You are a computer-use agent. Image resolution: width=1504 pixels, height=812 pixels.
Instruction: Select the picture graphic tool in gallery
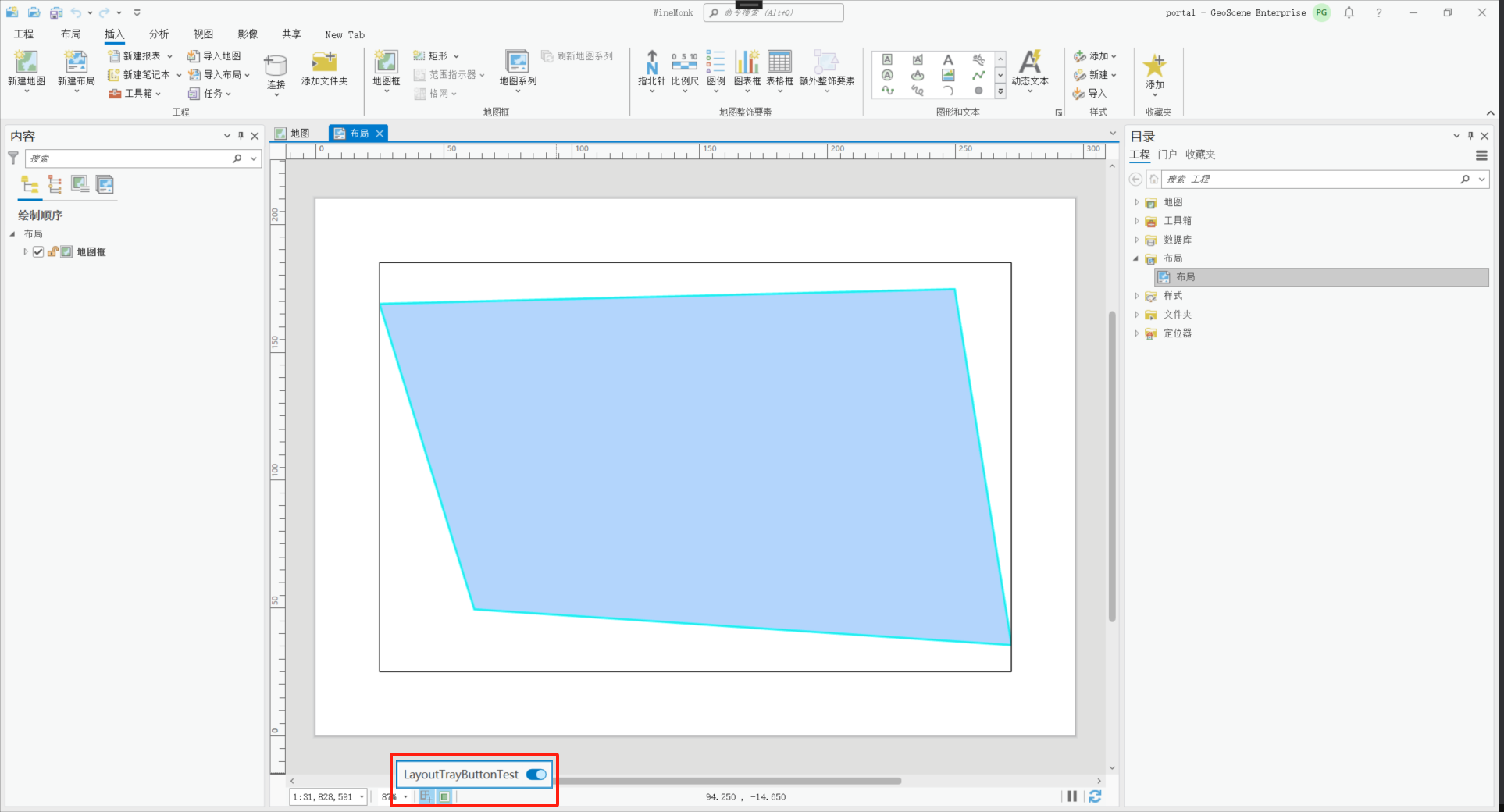pos(948,75)
